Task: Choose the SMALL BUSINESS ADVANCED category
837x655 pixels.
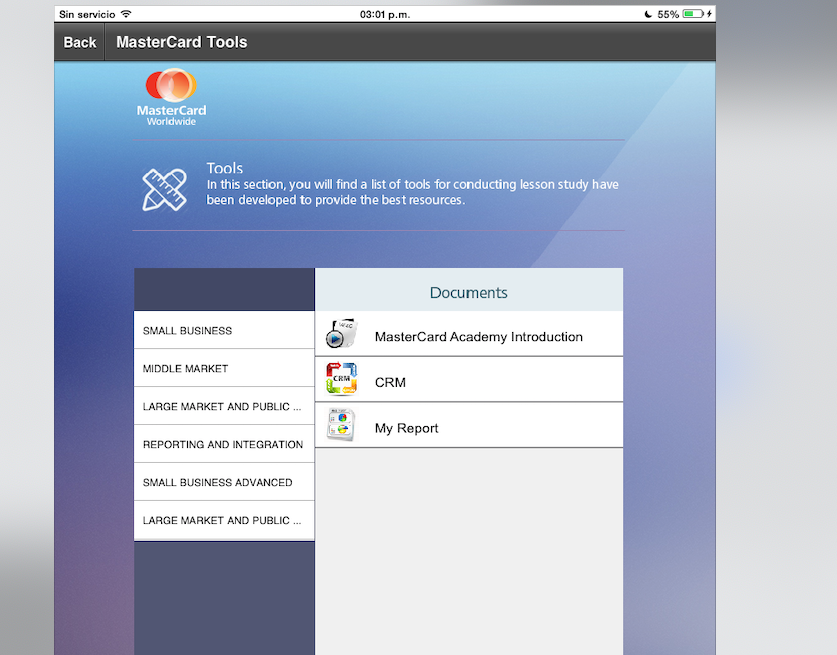Action: tap(224, 482)
